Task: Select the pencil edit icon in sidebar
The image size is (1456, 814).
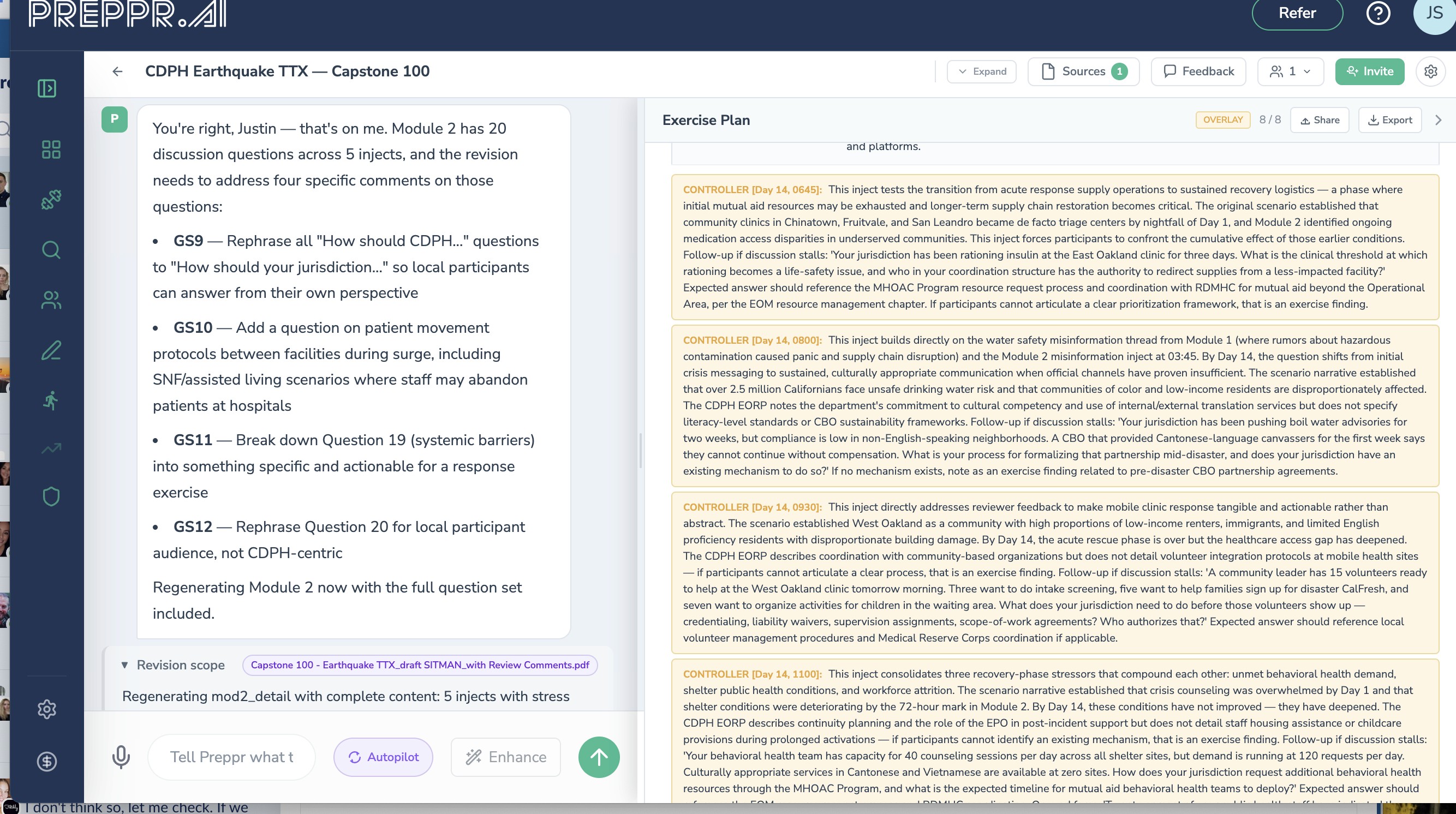Action: coord(51,350)
